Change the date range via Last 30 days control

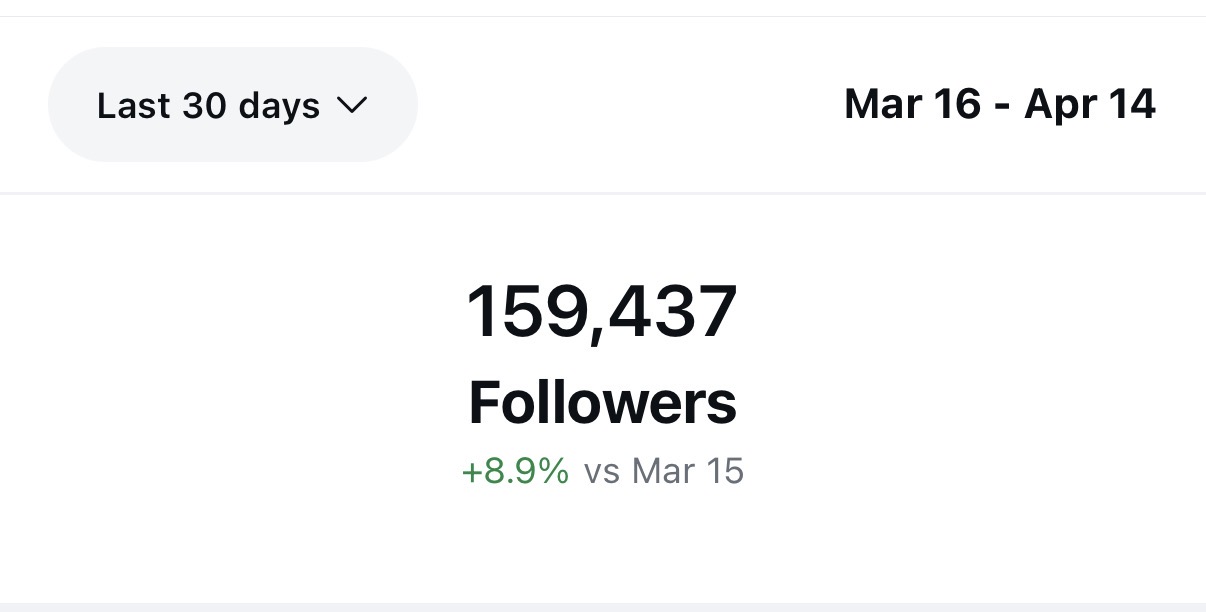(x=232, y=104)
